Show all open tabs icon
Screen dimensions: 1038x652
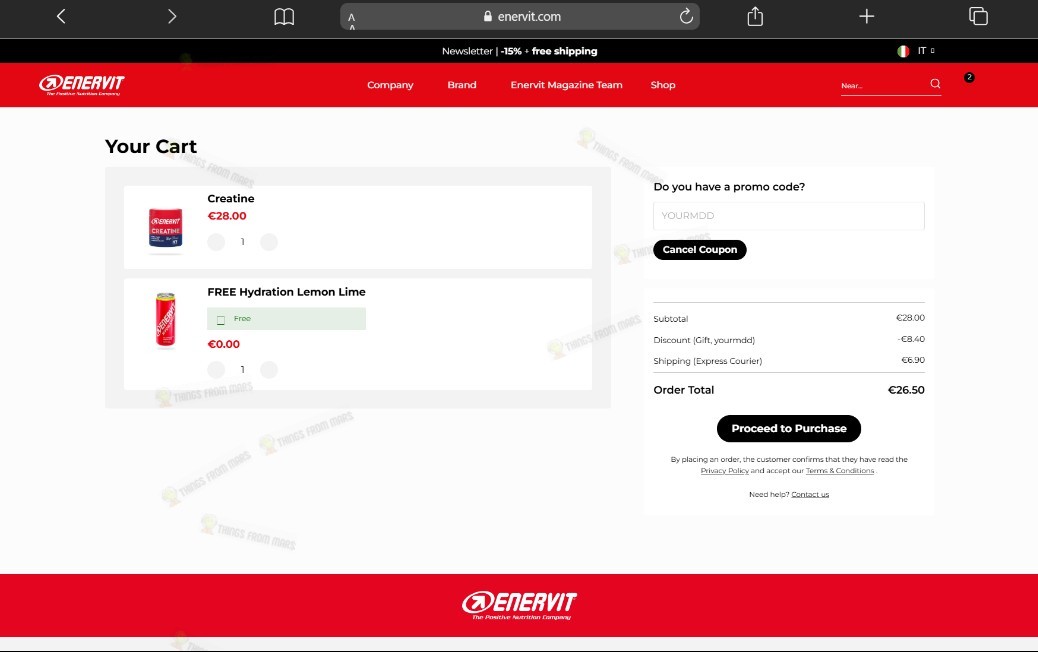pyautogui.click(x=978, y=16)
